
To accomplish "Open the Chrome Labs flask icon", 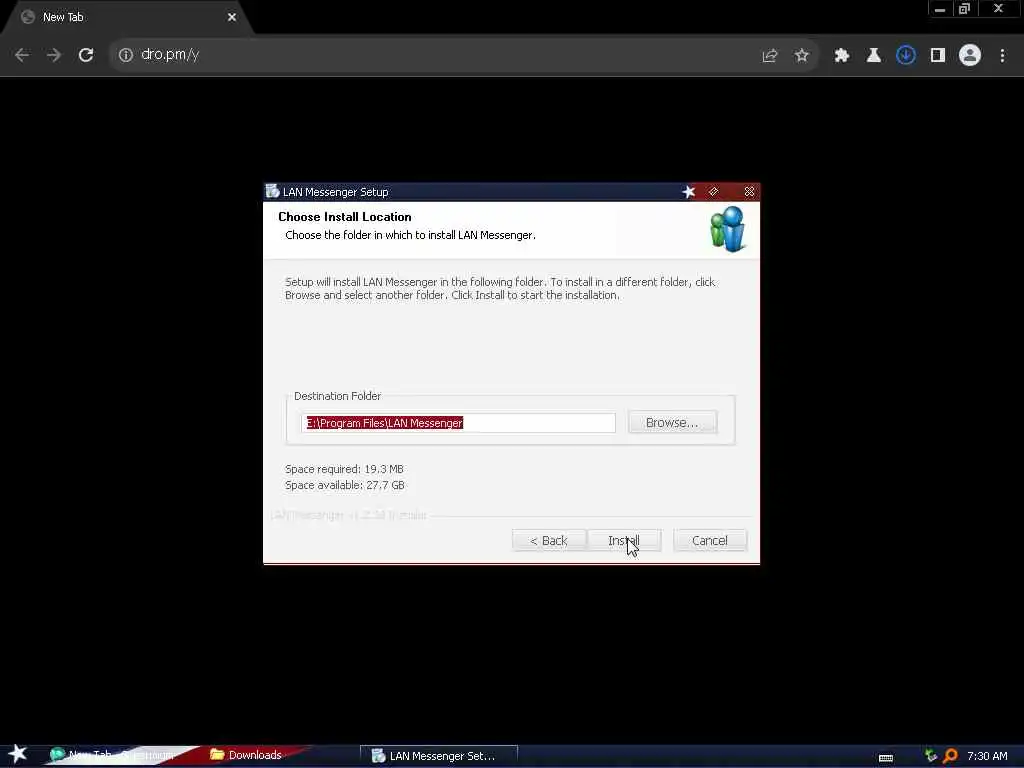I will [x=873, y=56].
